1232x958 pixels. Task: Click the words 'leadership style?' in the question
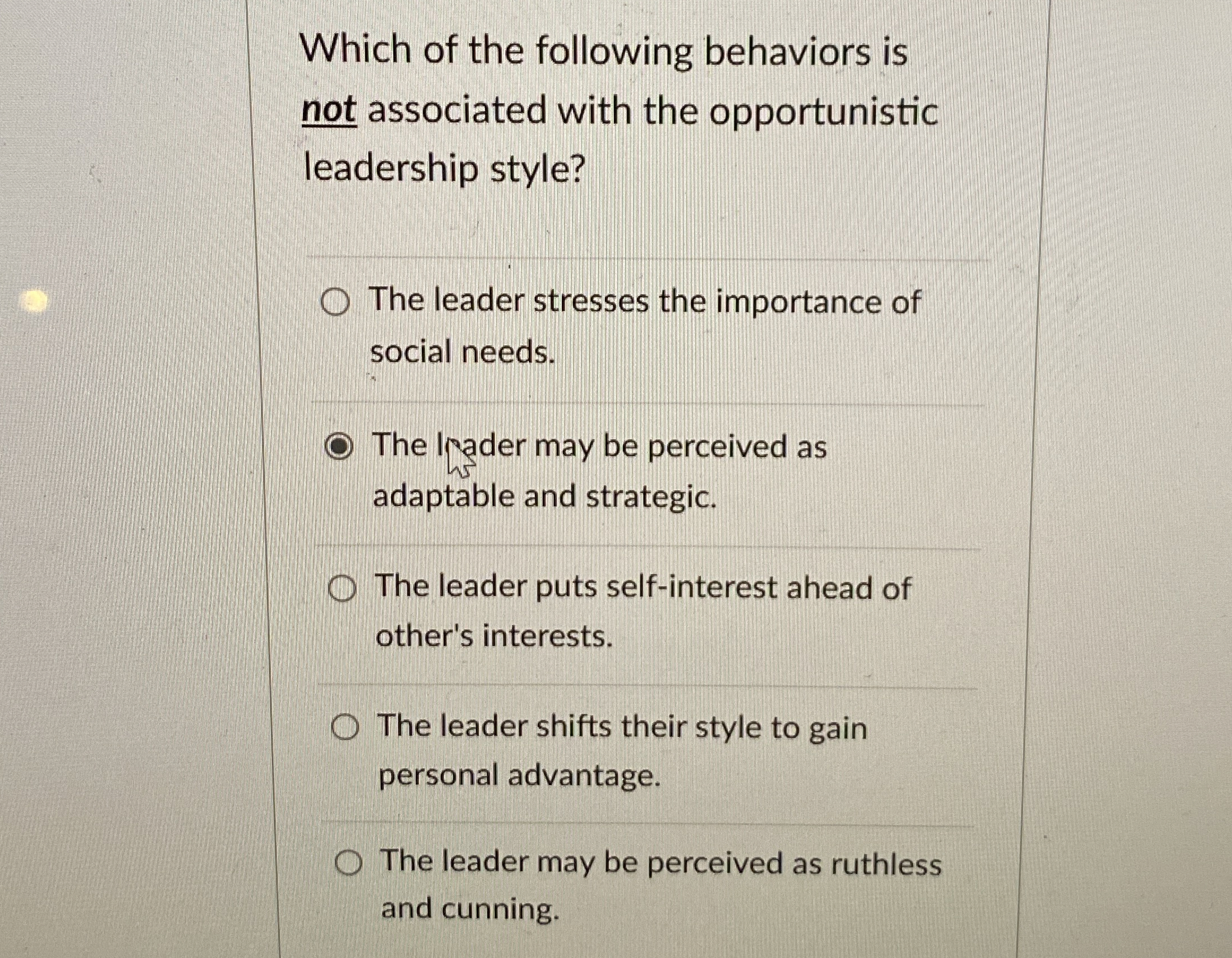443,169
